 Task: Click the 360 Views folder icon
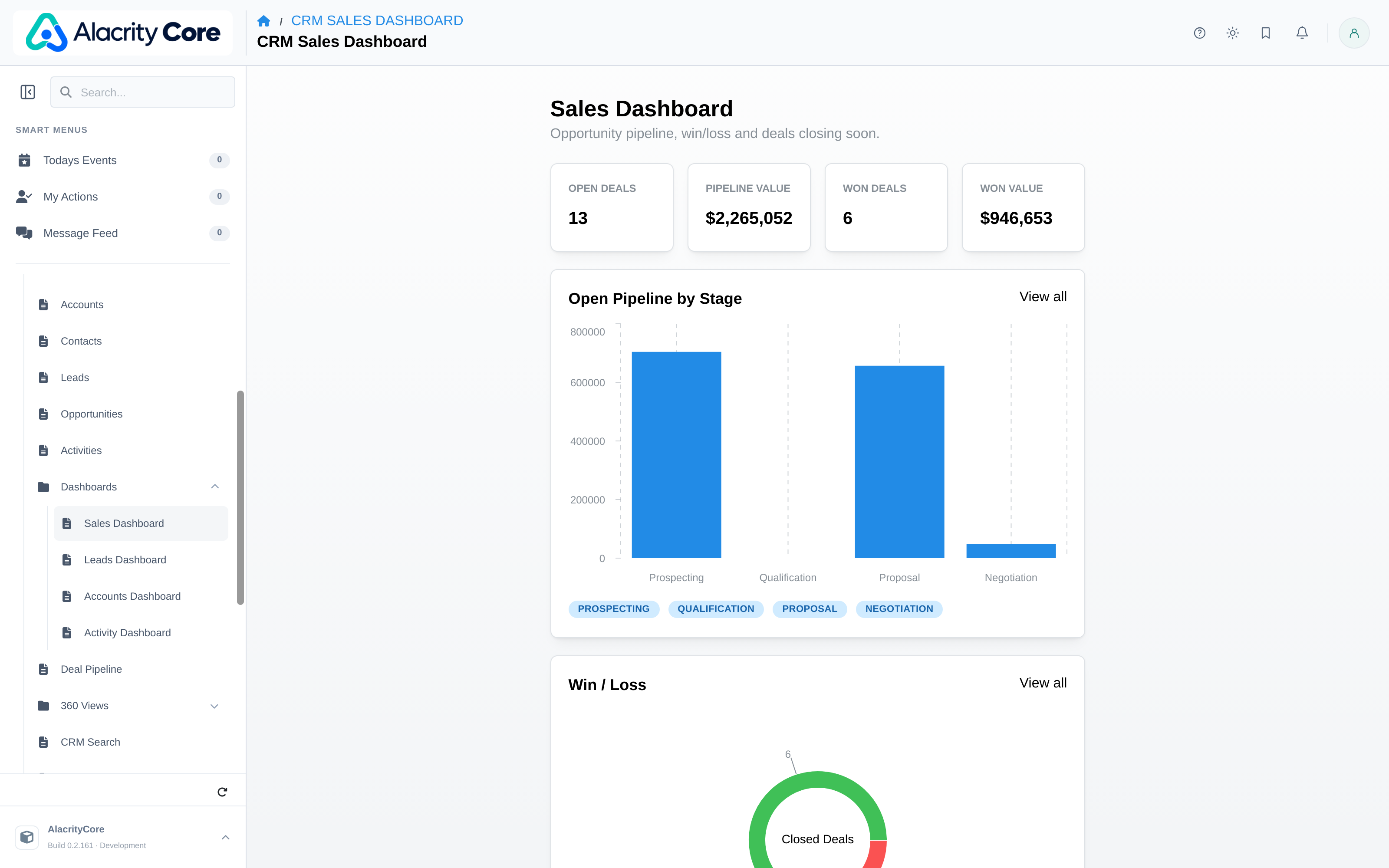[43, 706]
